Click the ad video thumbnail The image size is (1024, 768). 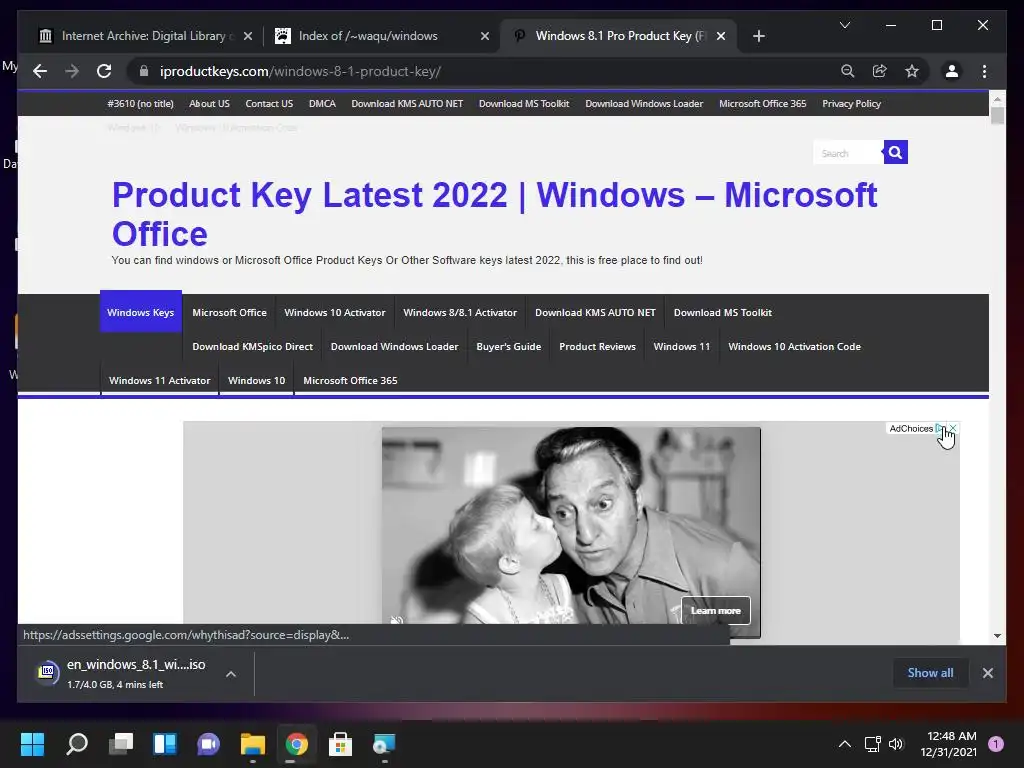pos(571,532)
